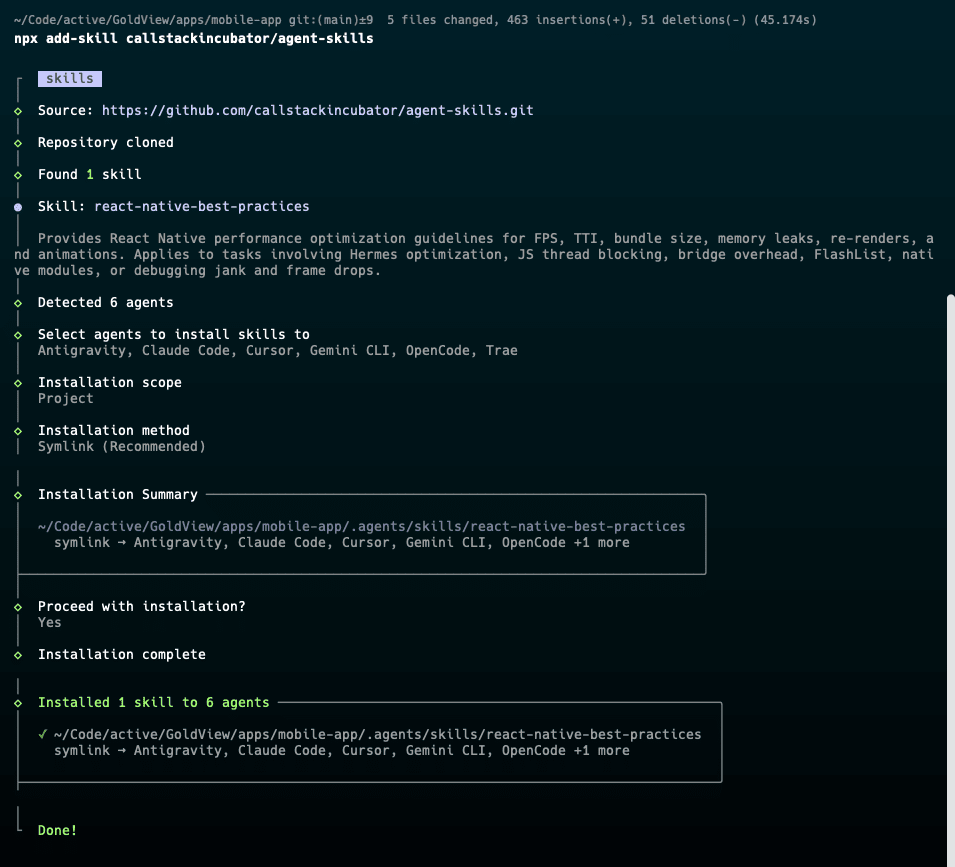Click the diamond beside Proceed with installation
Viewport: 955px width, 867px height.
coord(18,607)
